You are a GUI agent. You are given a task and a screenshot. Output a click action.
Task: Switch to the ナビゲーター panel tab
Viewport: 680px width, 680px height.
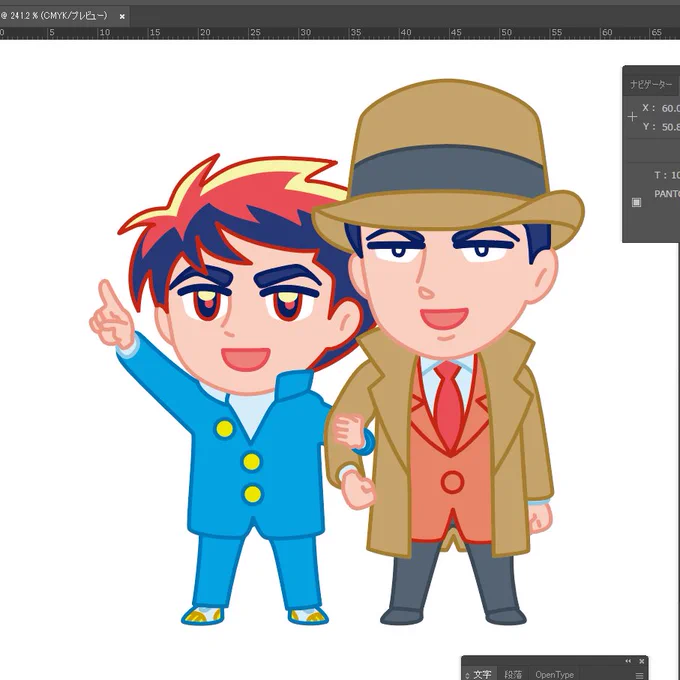(x=651, y=84)
